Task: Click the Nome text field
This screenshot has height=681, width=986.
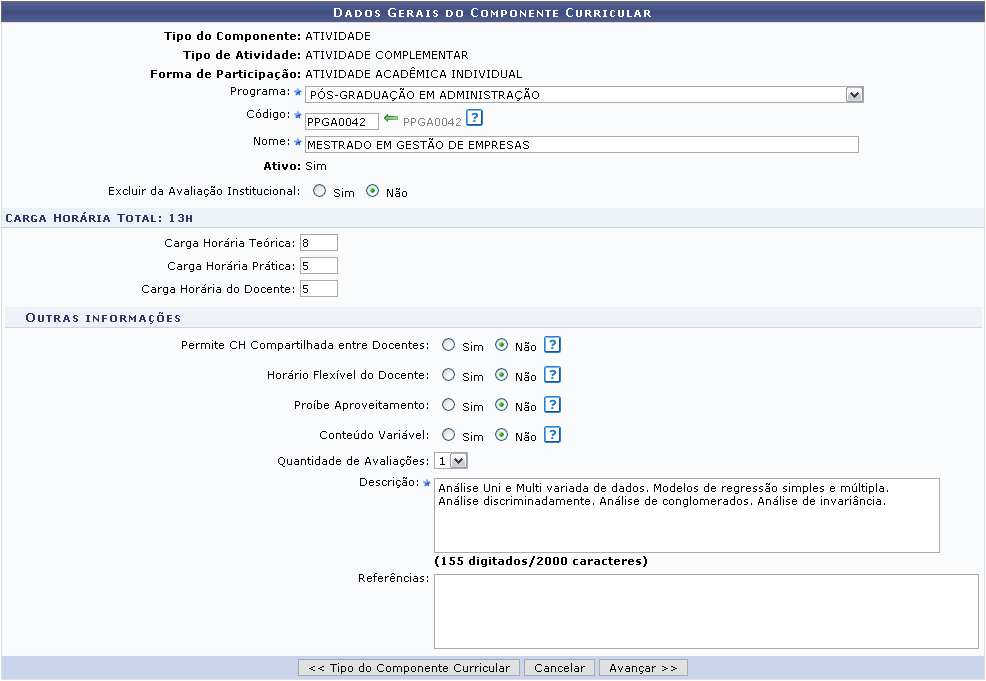Action: coord(581,144)
